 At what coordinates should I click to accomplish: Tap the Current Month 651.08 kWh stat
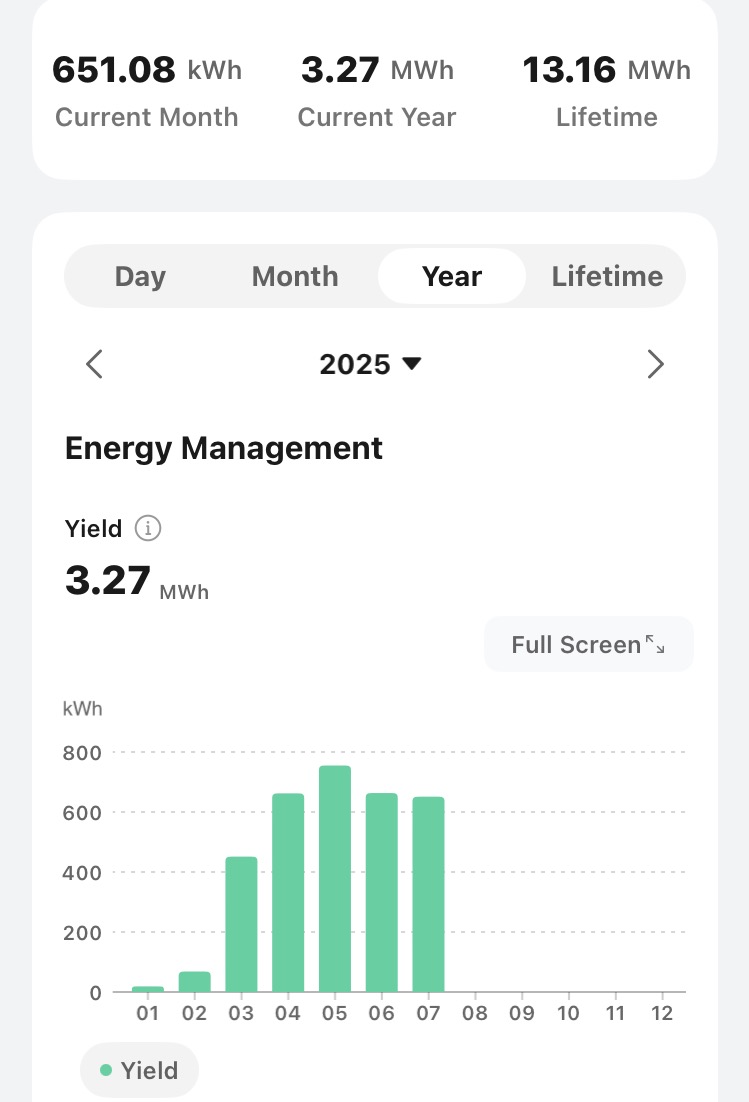(147, 92)
